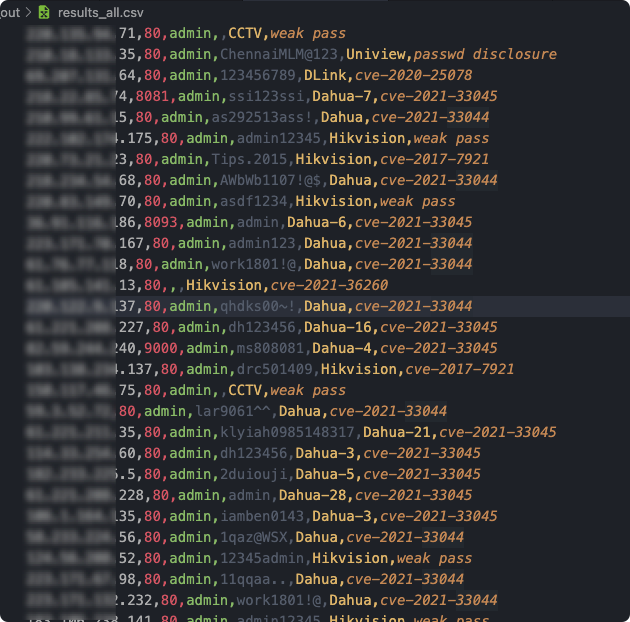This screenshot has width=630, height=622.
Task: Select port value '8081'
Action: pyautogui.click(x=152, y=96)
